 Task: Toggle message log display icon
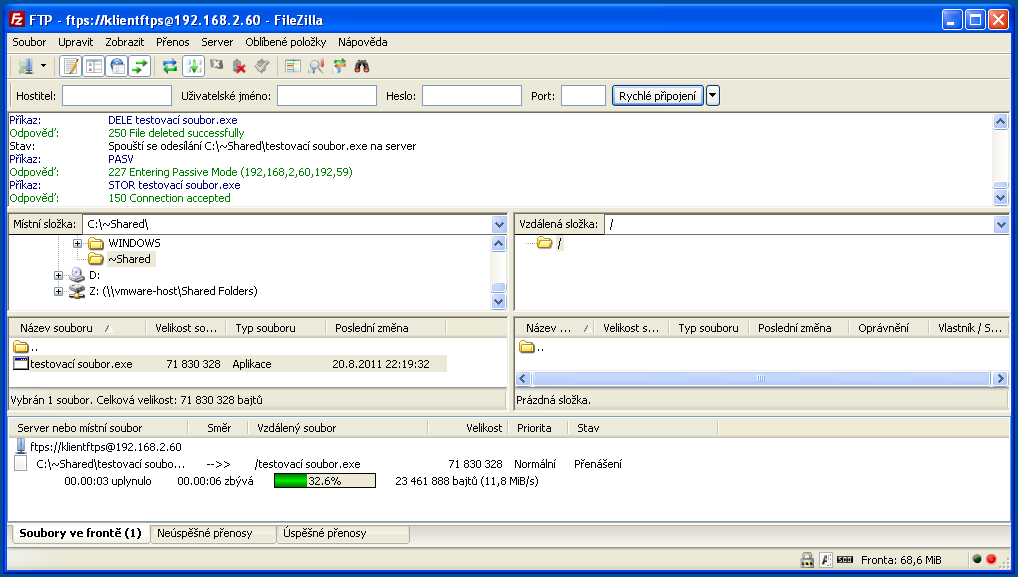coord(70,66)
